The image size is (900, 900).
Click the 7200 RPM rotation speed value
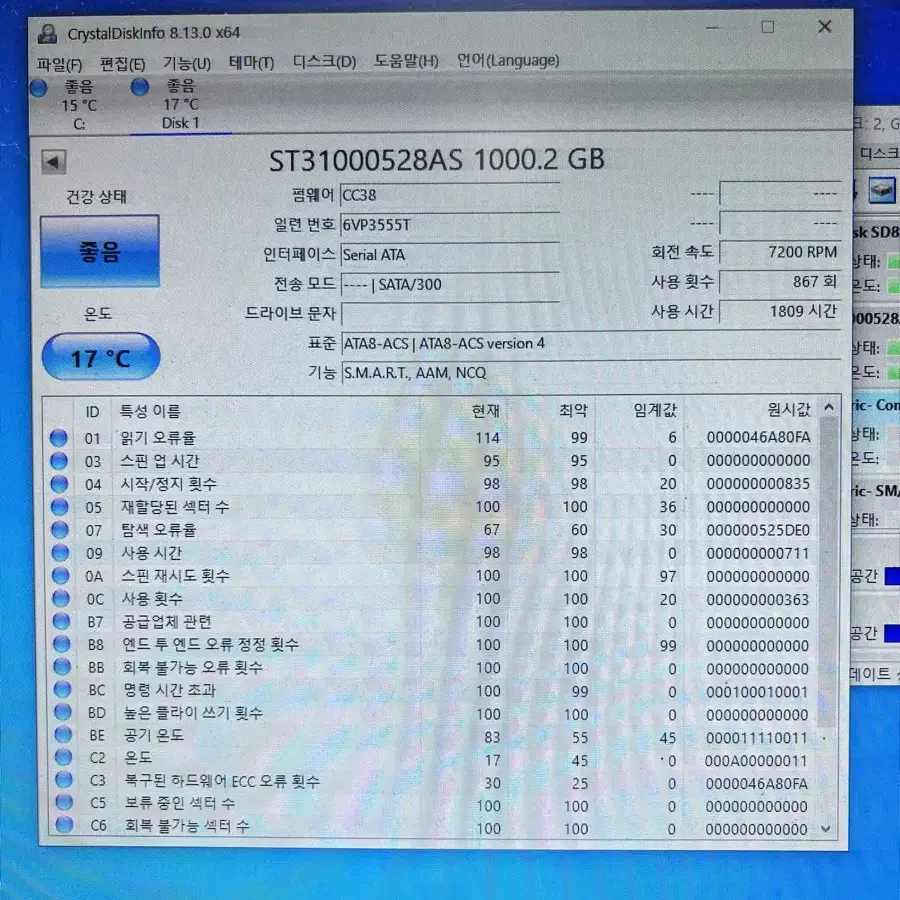(x=780, y=252)
